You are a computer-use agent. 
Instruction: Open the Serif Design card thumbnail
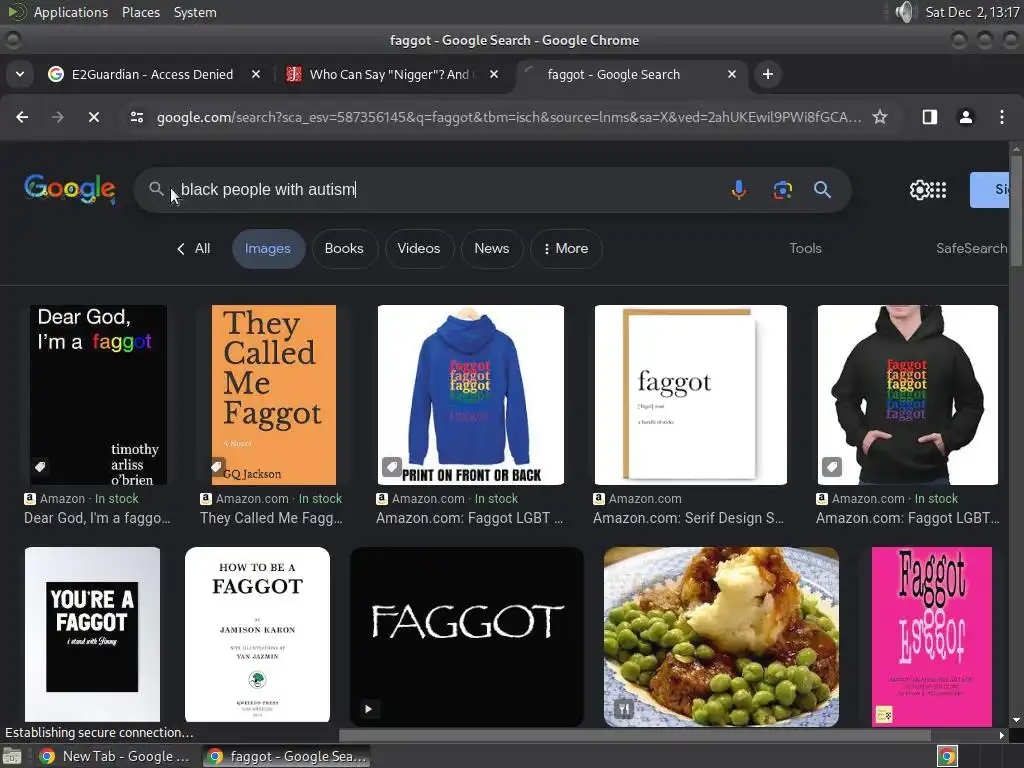coord(690,394)
